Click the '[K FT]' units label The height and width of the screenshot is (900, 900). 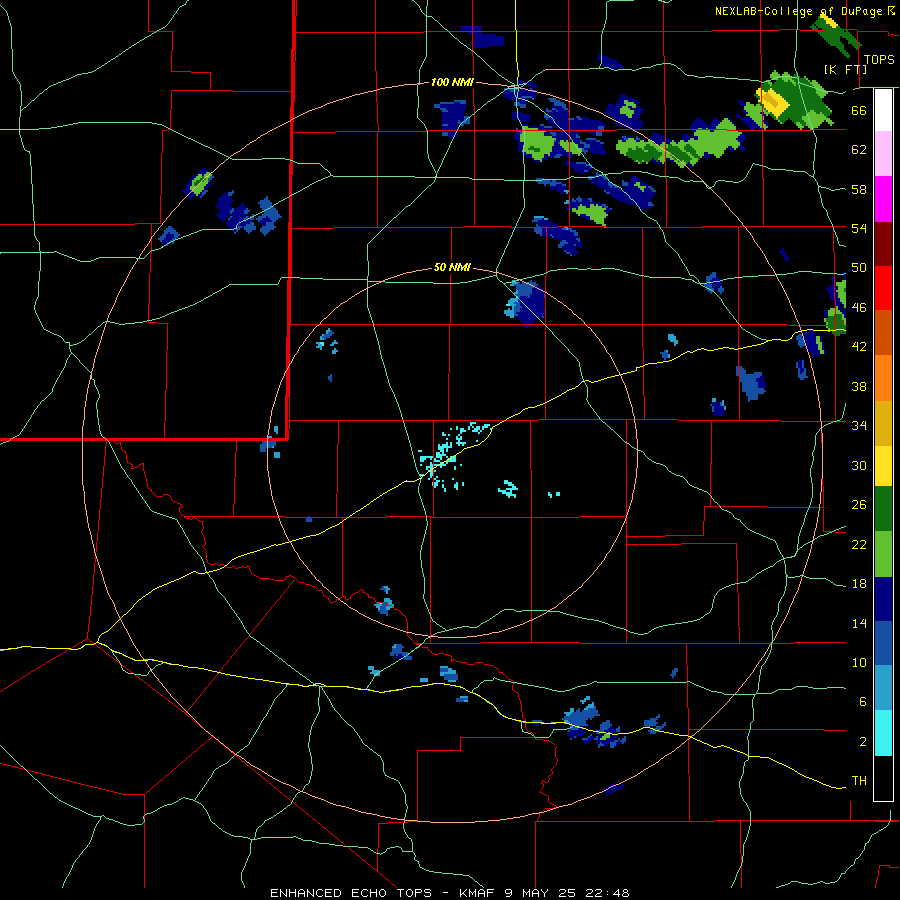click(x=845, y=70)
